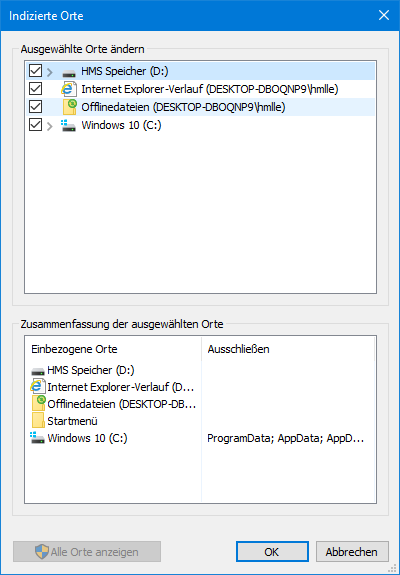The image size is (400, 575).
Task: Select Windows 10 (C:) drive icon in summary
Action: [x=37, y=438]
